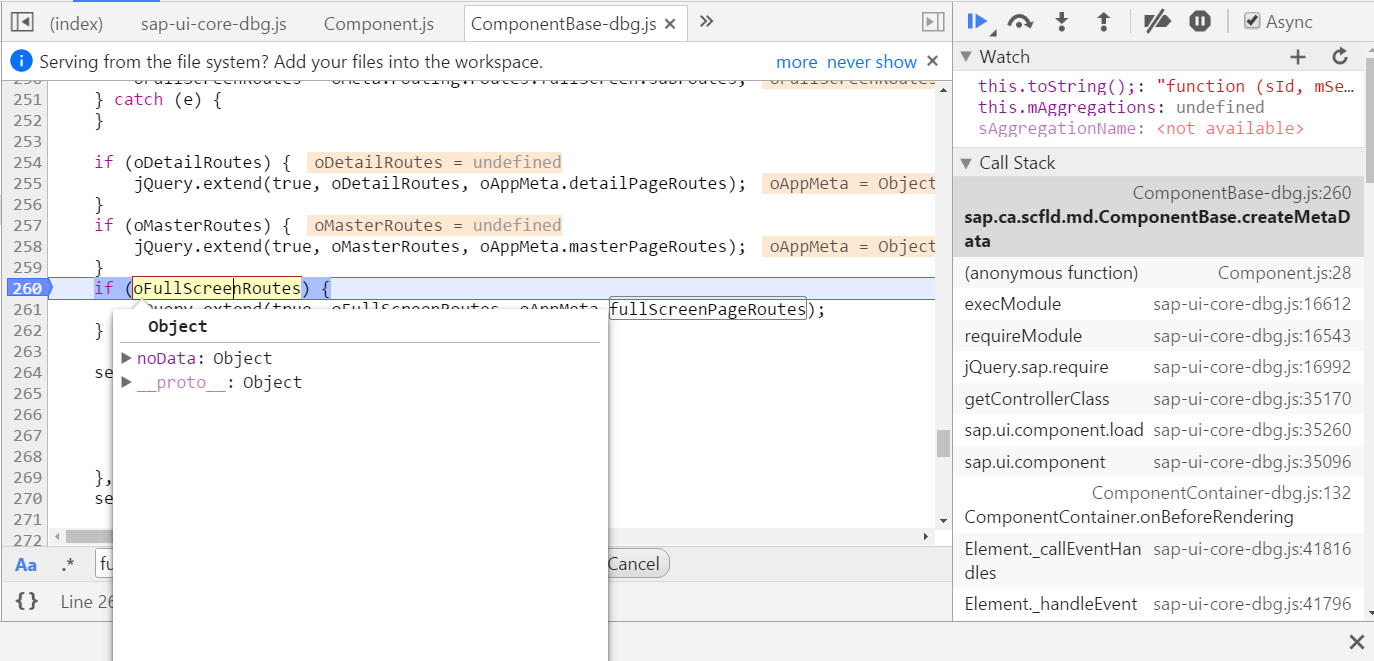This screenshot has height=661, width=1374.
Task: Collapse the Watch section
Action: 964,56
